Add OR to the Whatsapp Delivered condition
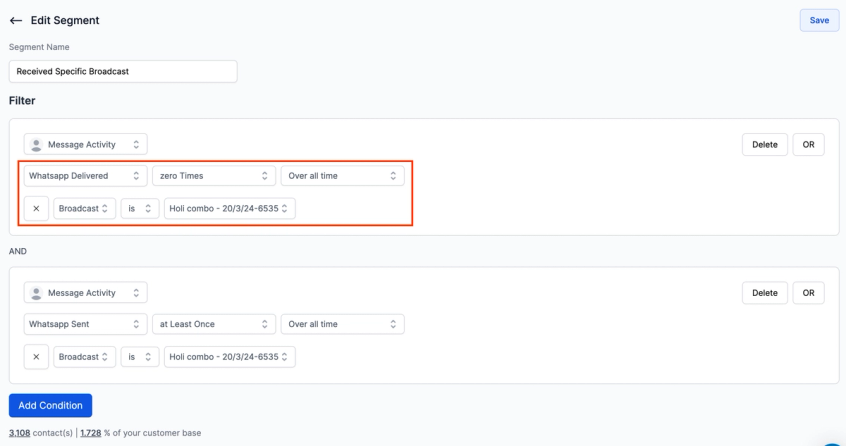The width and height of the screenshot is (846, 446). click(x=808, y=145)
